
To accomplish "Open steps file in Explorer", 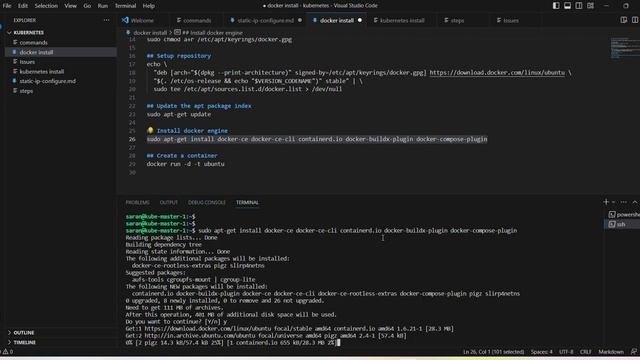I will pyautogui.click(x=26, y=91).
